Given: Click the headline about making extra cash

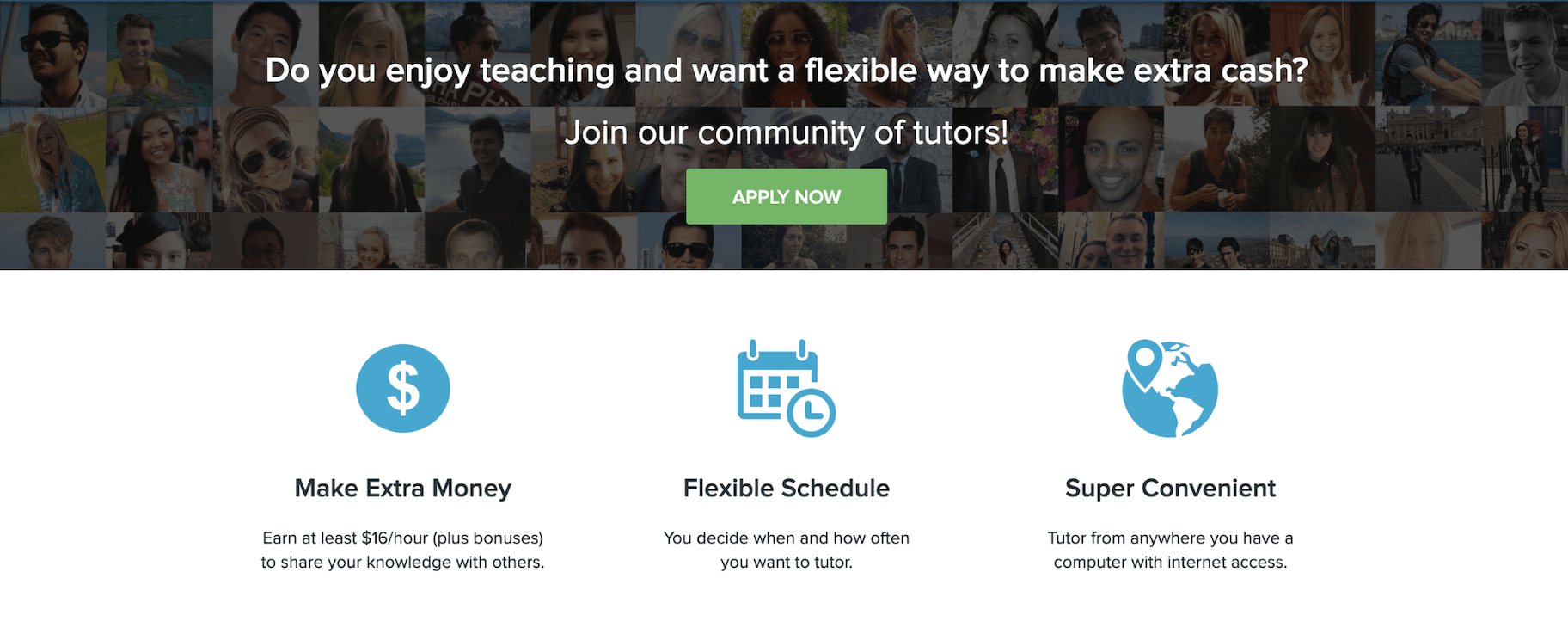Looking at the screenshot, I should 785,71.
